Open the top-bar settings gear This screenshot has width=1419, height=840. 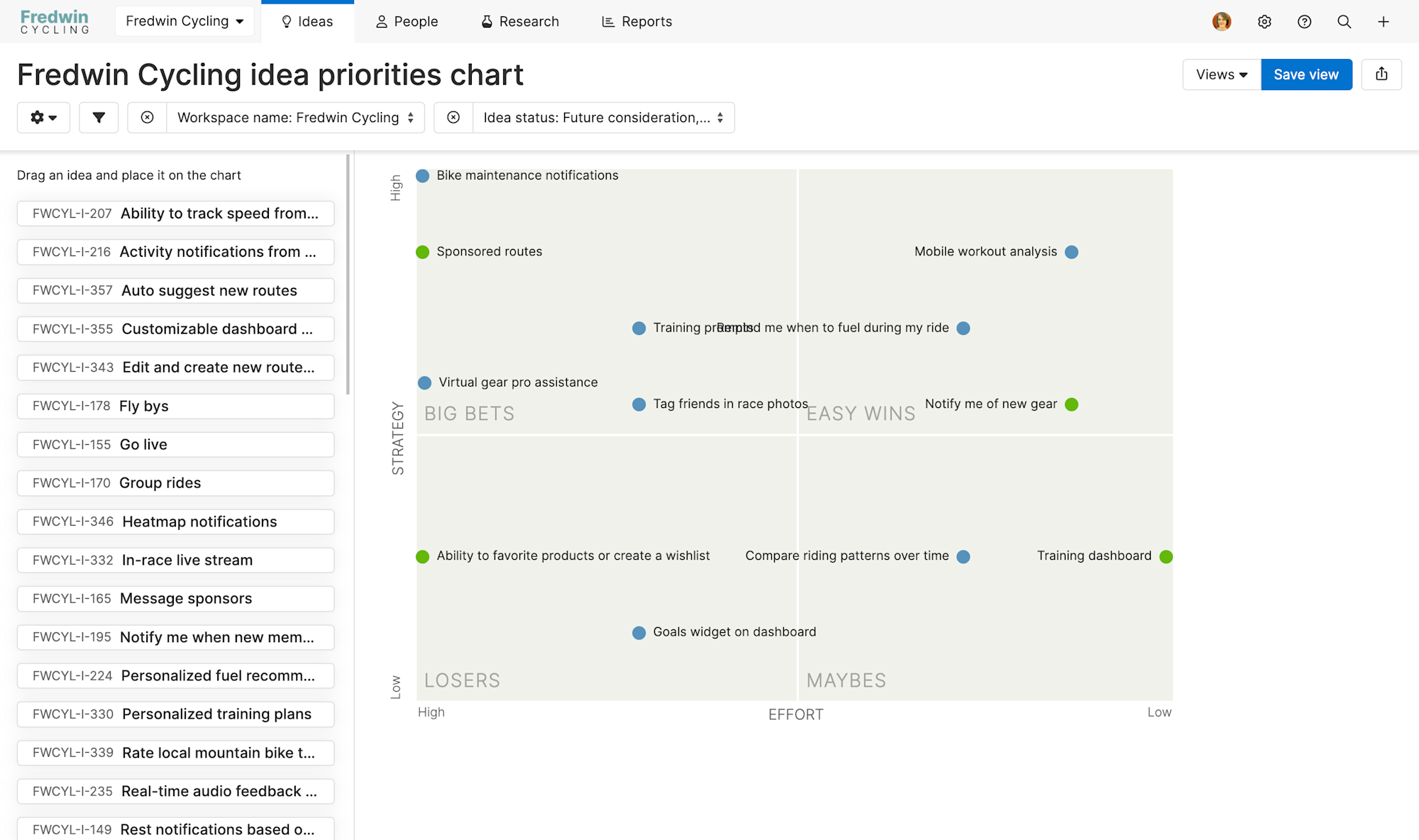coord(1264,22)
